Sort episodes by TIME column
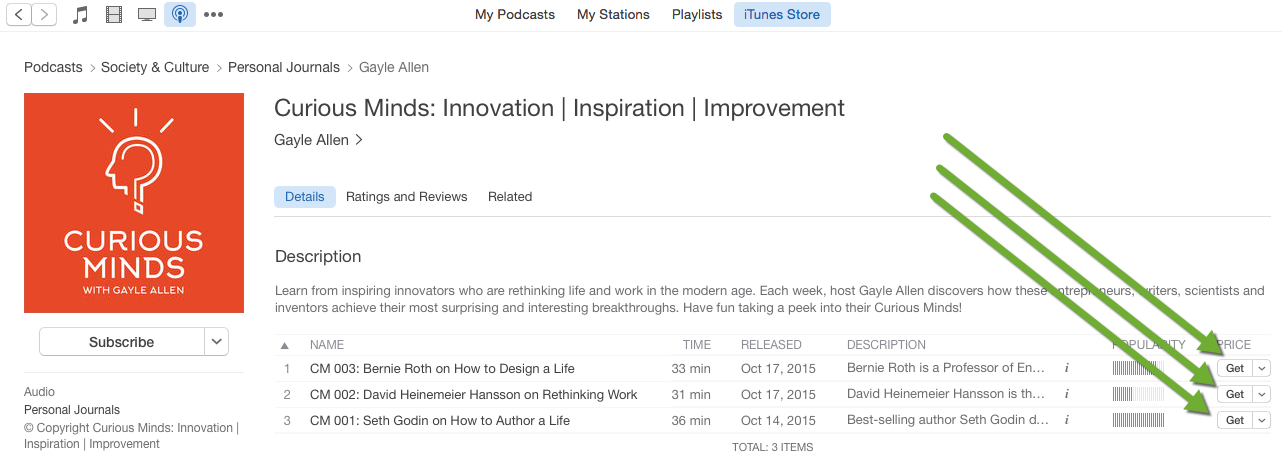The width and height of the screenshot is (1282, 471). (697, 345)
